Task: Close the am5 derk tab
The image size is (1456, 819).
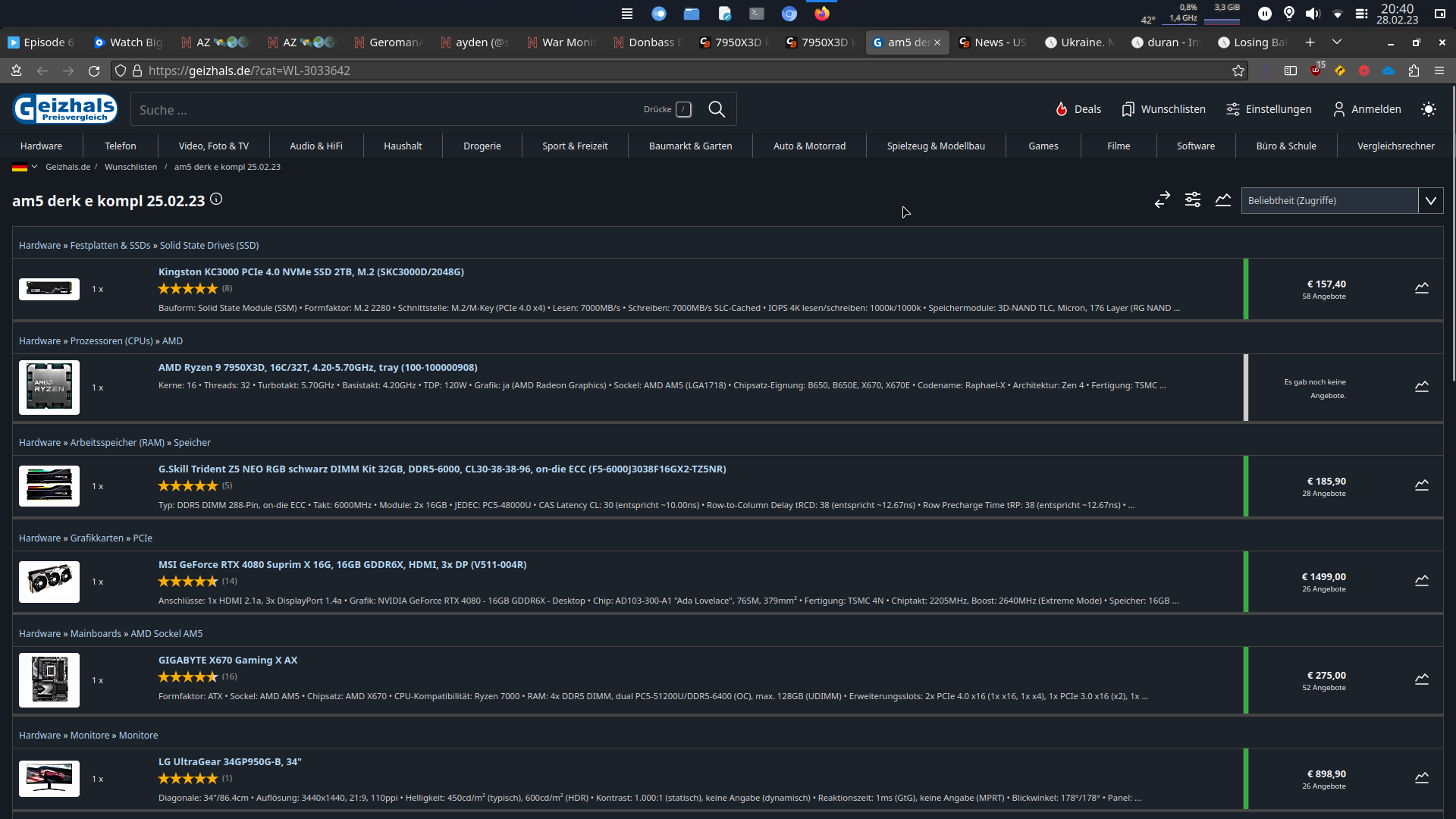Action: pos(937,42)
